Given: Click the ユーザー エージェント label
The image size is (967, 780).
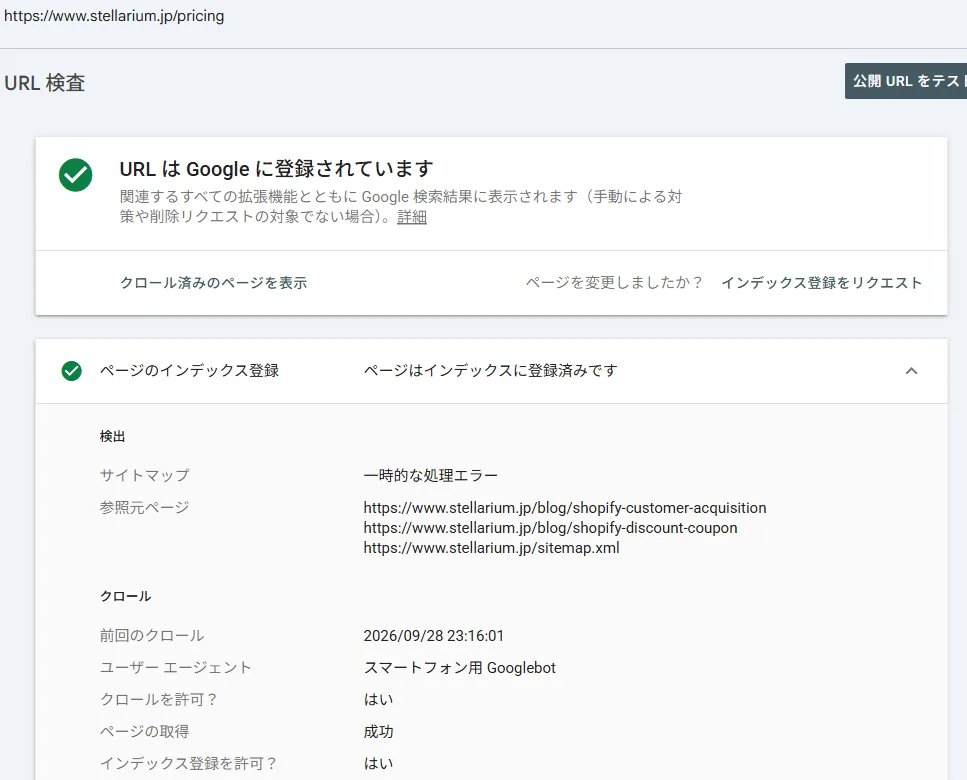Looking at the screenshot, I should 176,668.
